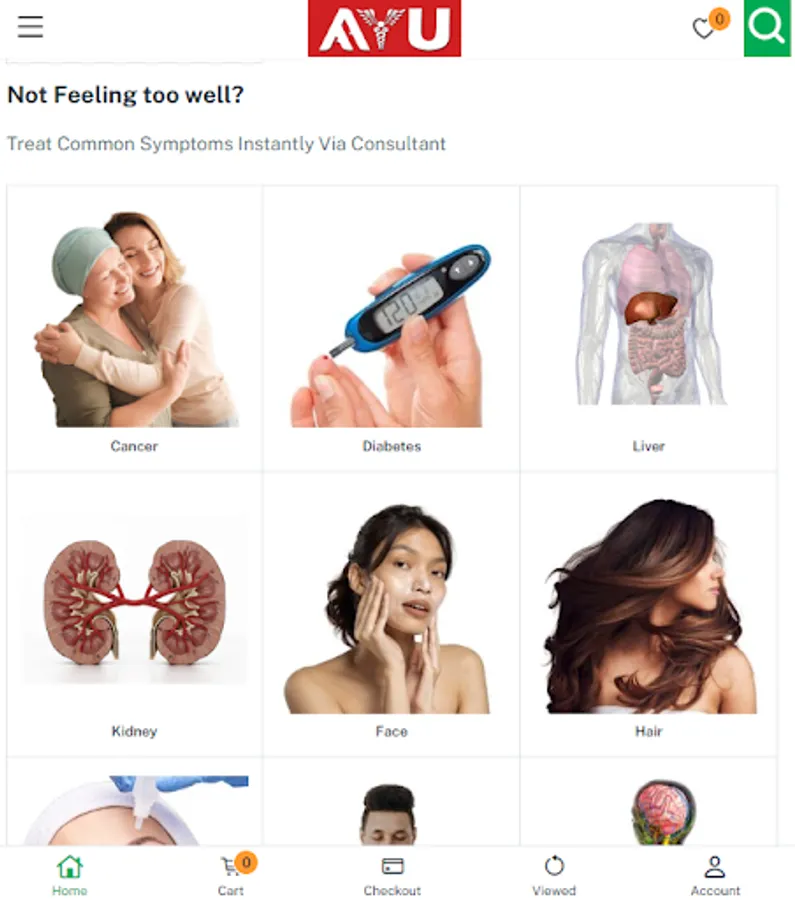The image size is (795, 900).
Task: Open the brain image category
Action: (663, 811)
